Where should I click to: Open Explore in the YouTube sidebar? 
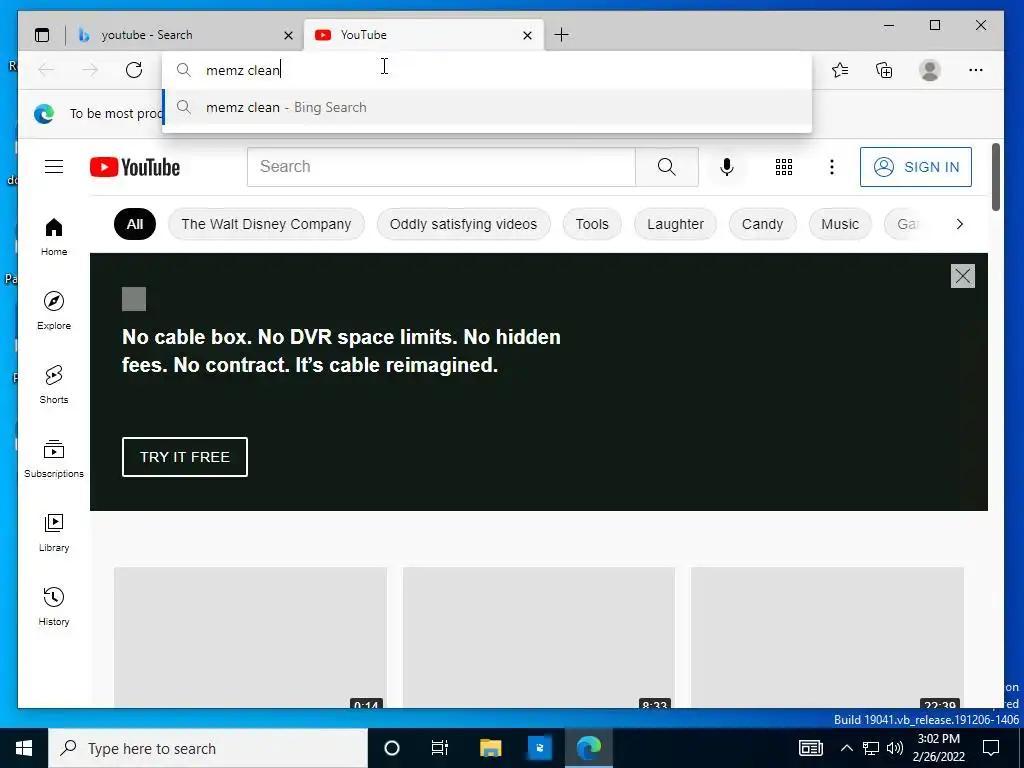pyautogui.click(x=54, y=311)
